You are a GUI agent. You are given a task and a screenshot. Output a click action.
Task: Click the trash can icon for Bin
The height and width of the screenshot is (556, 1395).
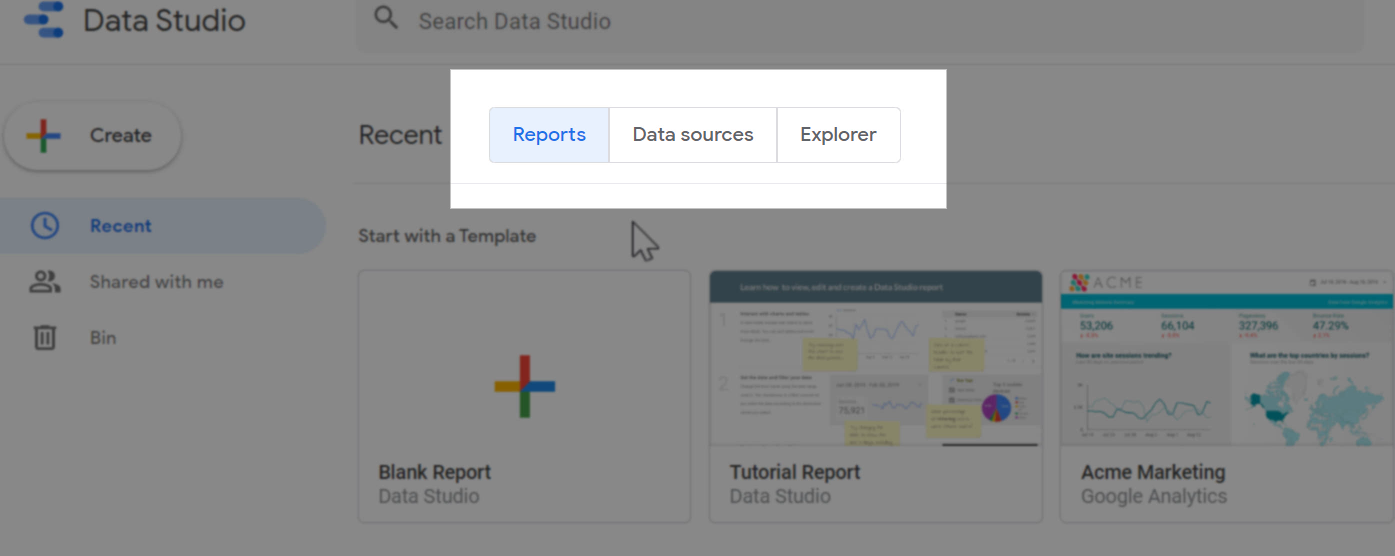click(45, 338)
